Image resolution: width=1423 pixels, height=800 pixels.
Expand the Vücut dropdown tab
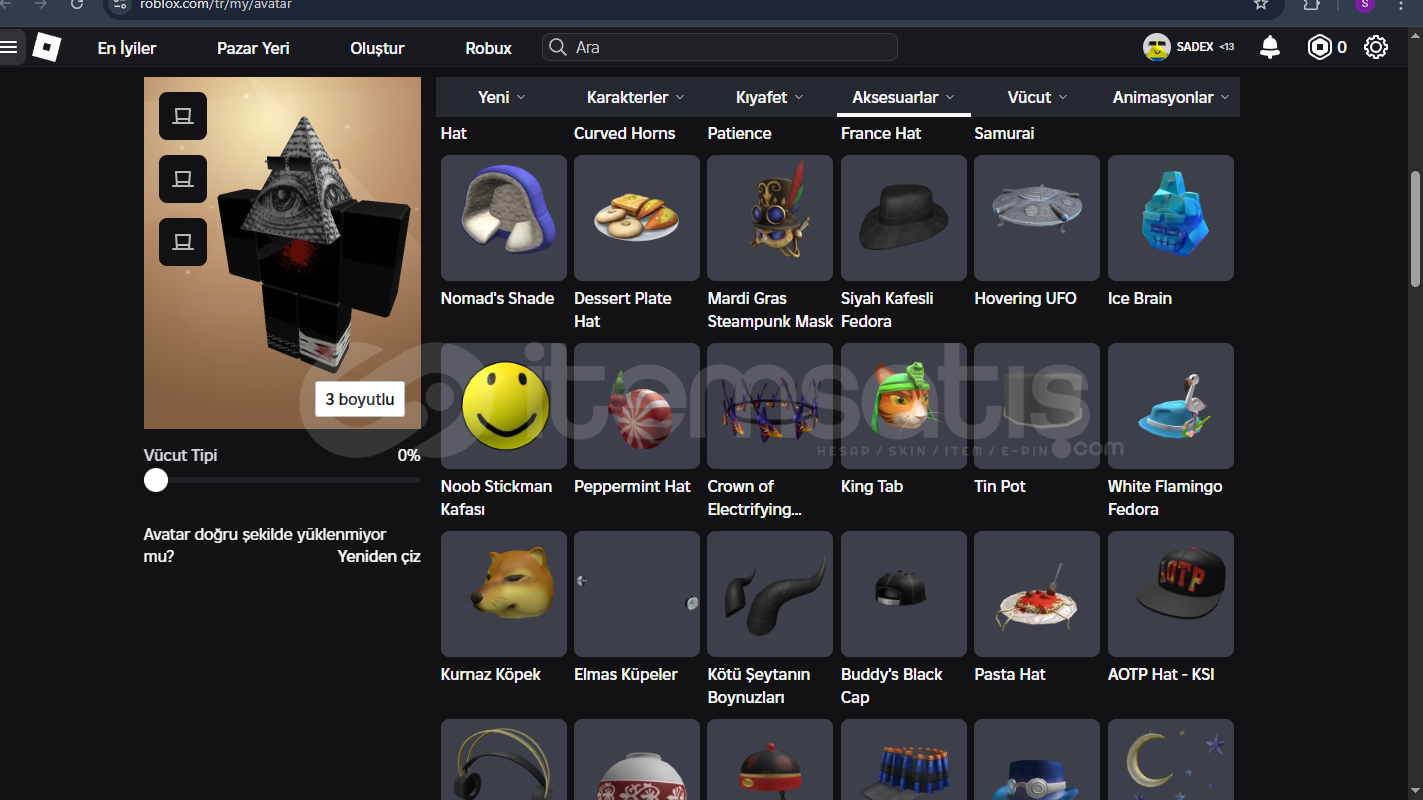point(1038,97)
